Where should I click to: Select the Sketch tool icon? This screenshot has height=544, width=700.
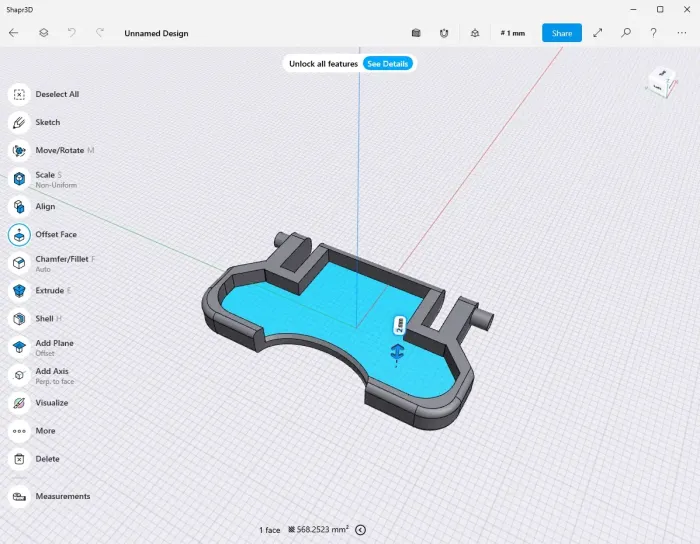[x=19, y=122]
